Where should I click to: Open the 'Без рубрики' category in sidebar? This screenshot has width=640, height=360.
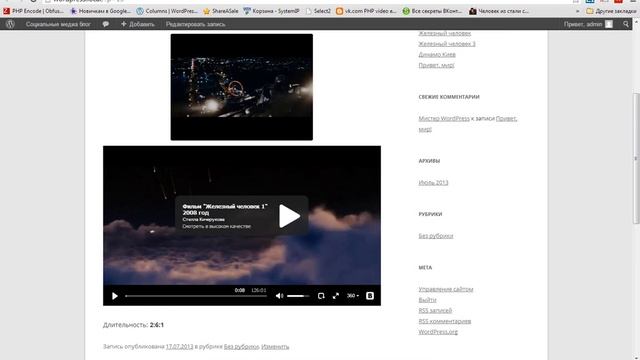(436, 236)
